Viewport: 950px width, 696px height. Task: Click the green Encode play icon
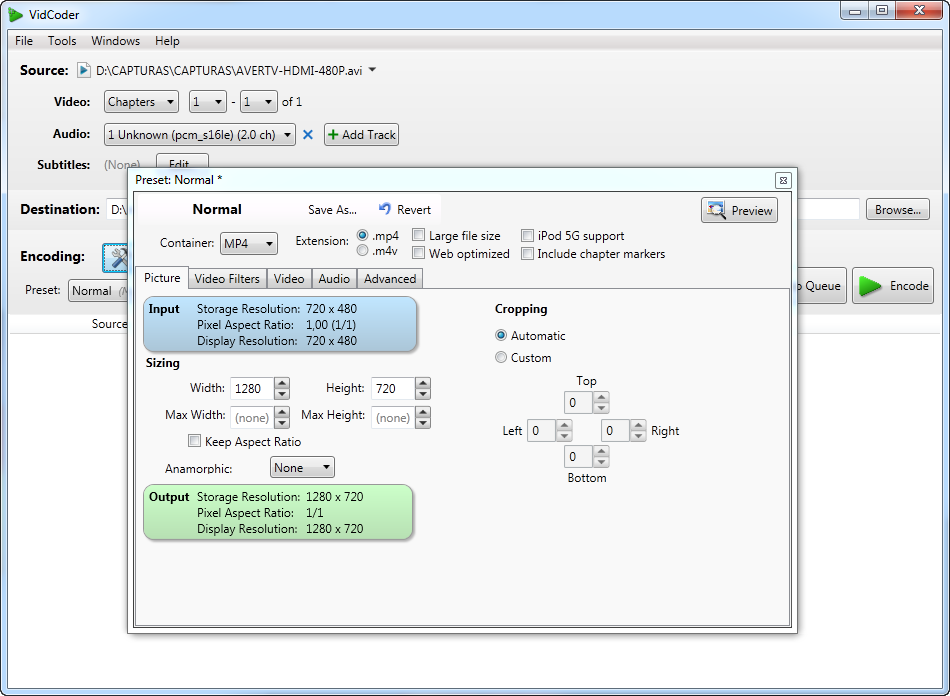tap(870, 286)
